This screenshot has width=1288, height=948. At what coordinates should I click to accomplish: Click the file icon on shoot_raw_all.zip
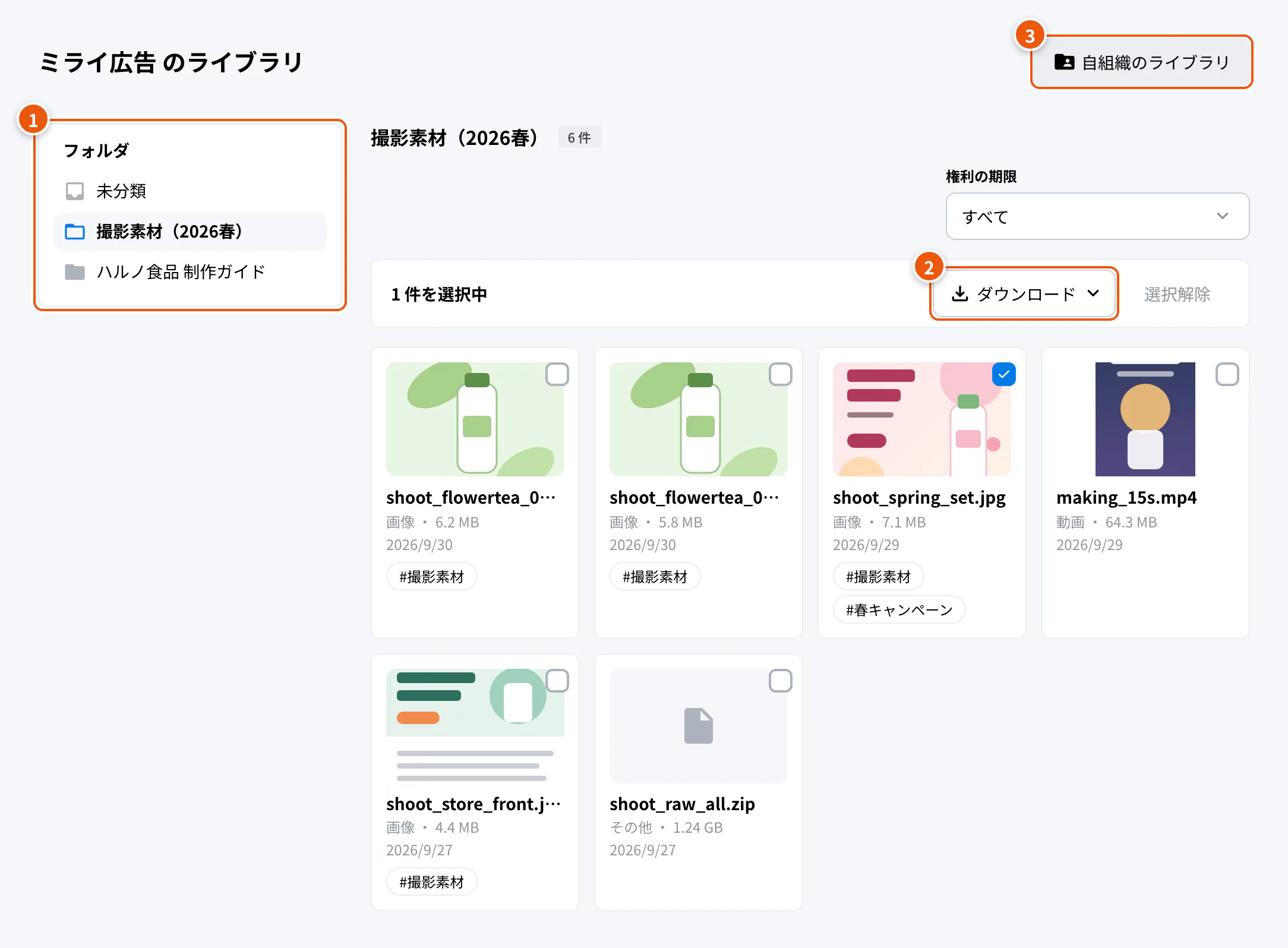pyautogui.click(x=699, y=726)
